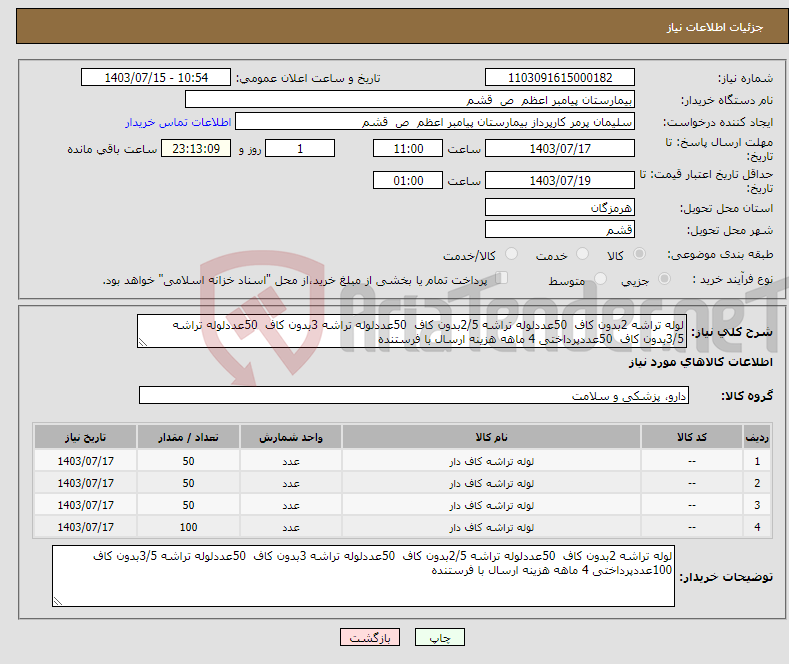
Task: Click the کد کالا column header
Action: (692, 437)
